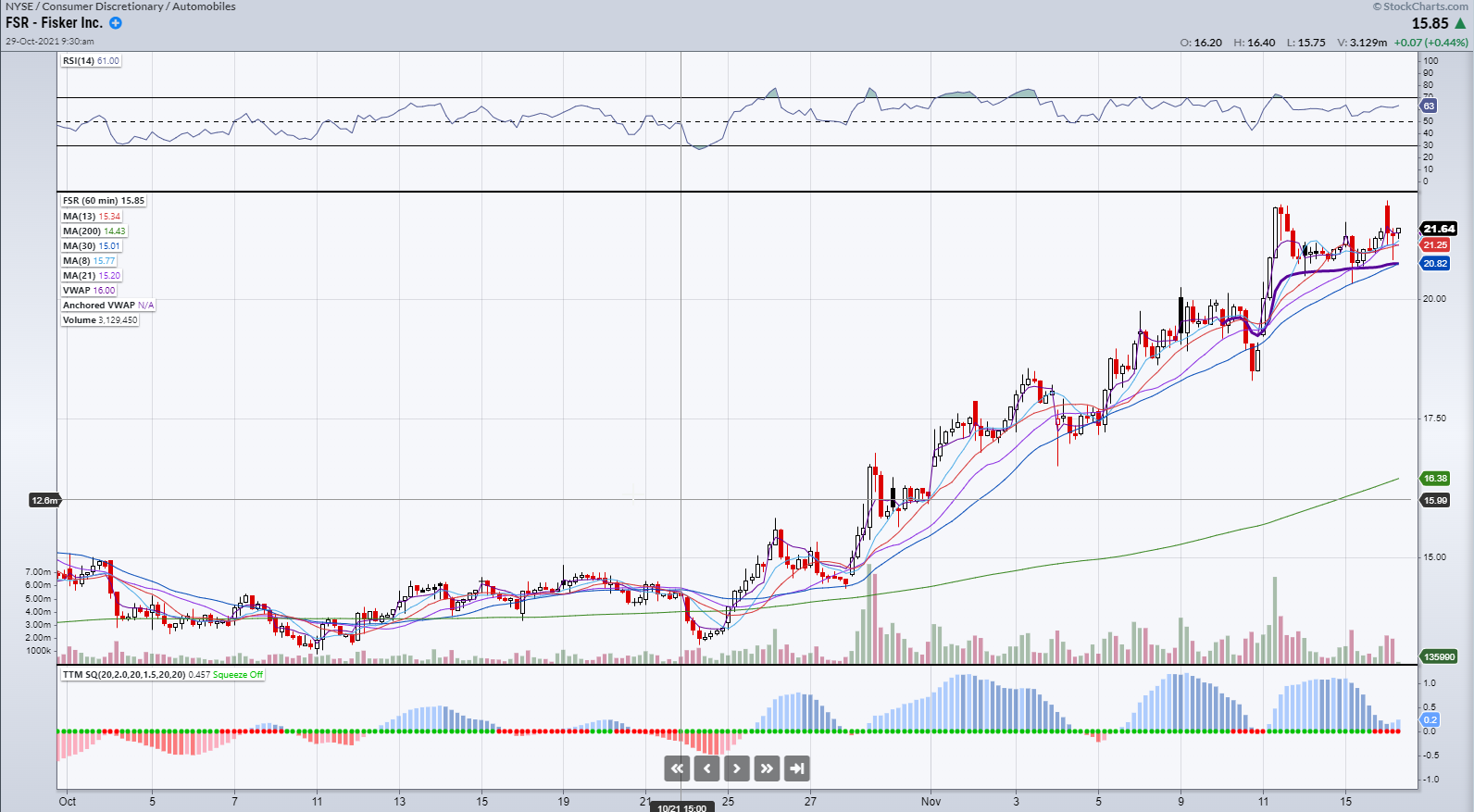Click the MA(200) 14.43 legend entry
This screenshot has height=812, width=1474.
94,231
